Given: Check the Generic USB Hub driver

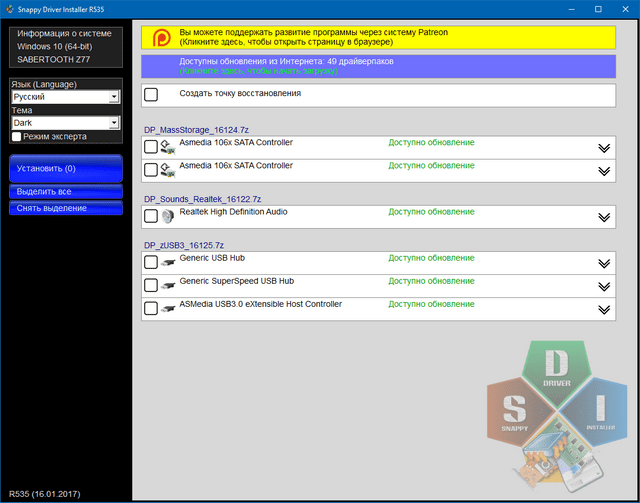Looking at the screenshot, I should (151, 263).
